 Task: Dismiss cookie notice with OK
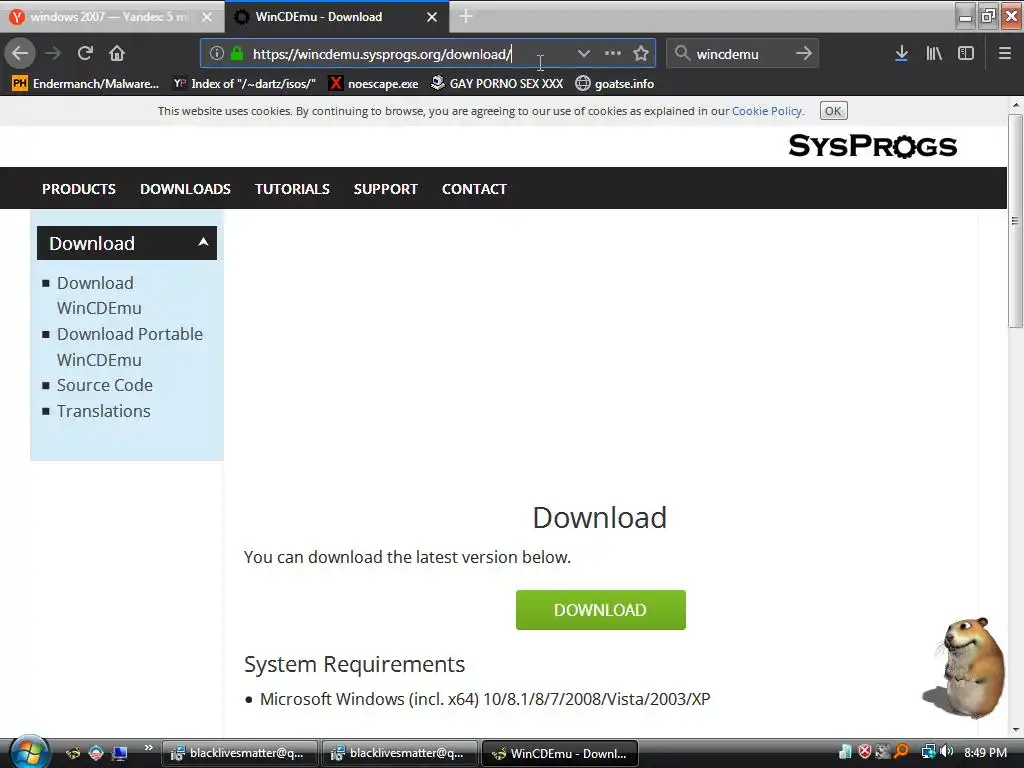(833, 111)
